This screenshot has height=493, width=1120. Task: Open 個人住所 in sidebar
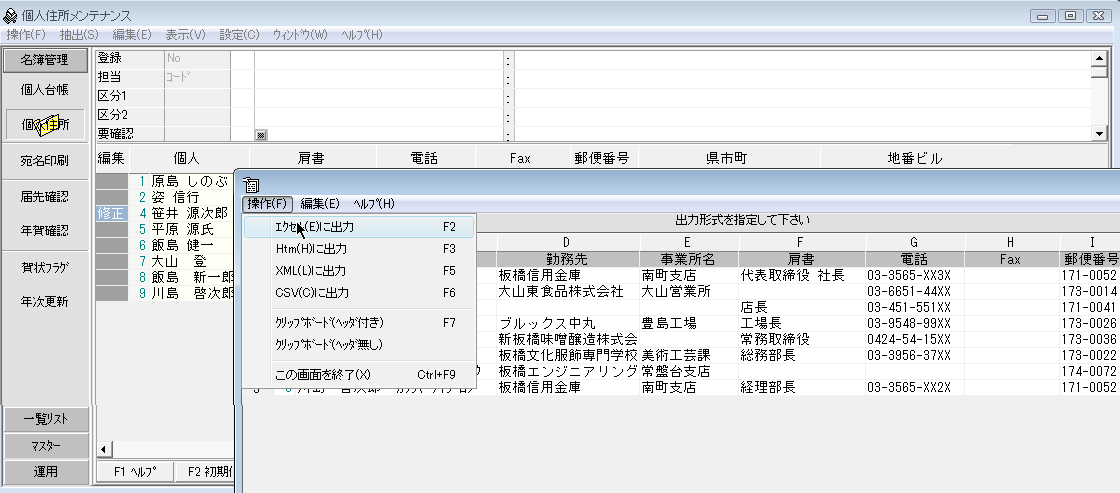click(45, 125)
